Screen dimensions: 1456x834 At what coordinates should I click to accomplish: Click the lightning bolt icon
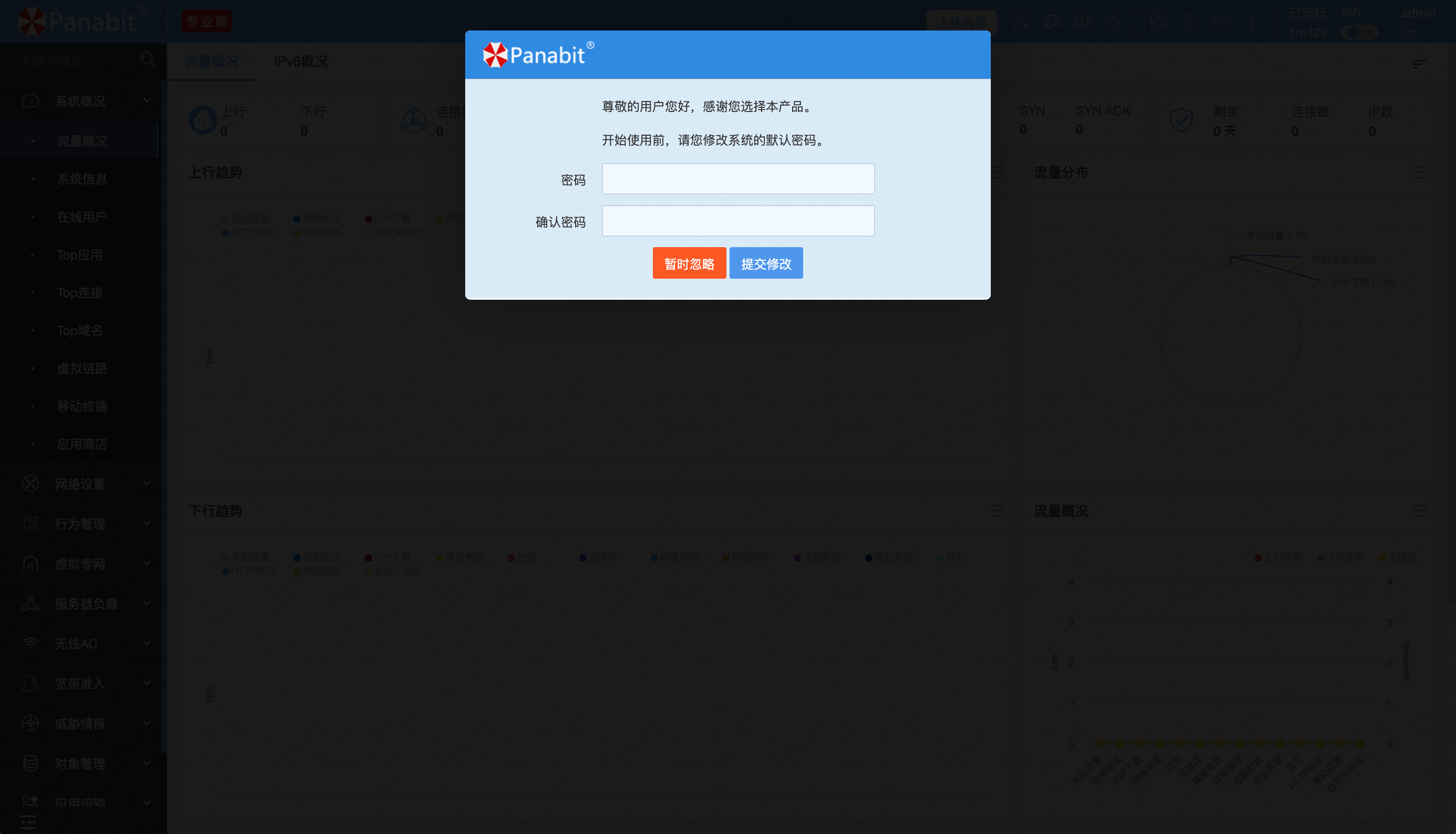click(1252, 22)
